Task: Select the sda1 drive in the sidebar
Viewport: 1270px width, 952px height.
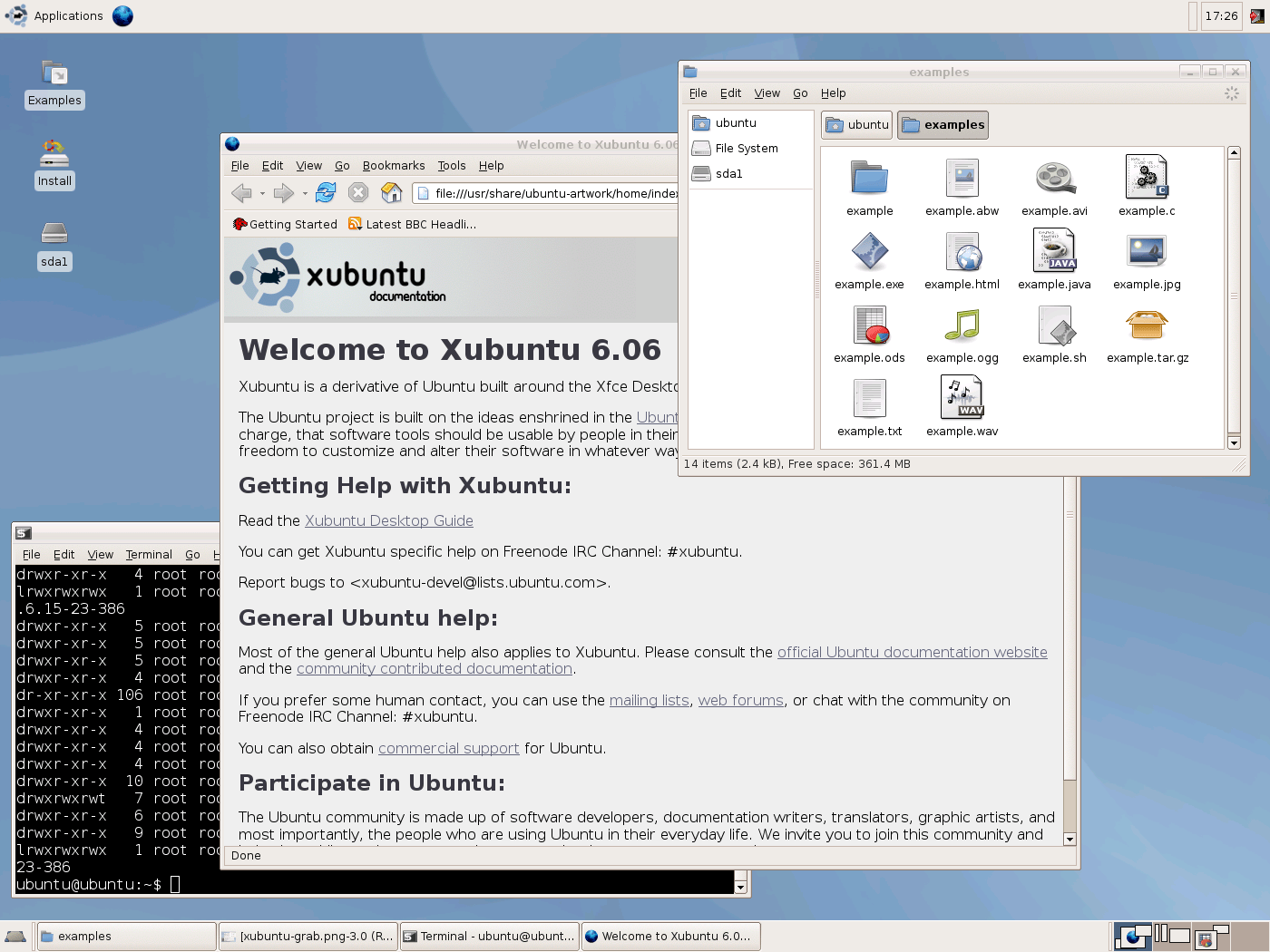Action: (x=728, y=174)
